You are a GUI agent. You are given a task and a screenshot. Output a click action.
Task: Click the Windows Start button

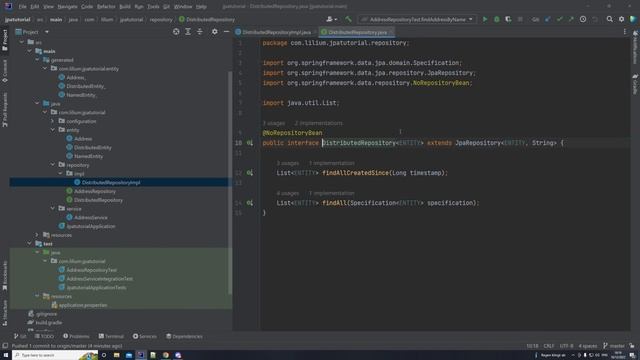pos(6,355)
